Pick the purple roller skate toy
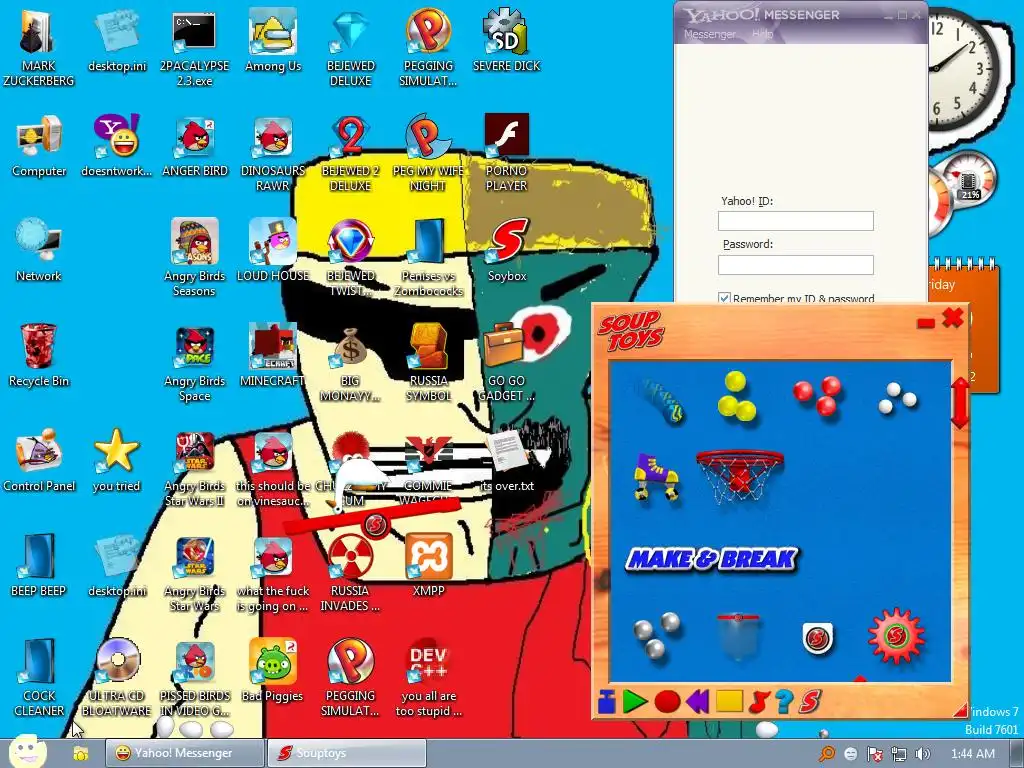1024x768 pixels. 656,477
